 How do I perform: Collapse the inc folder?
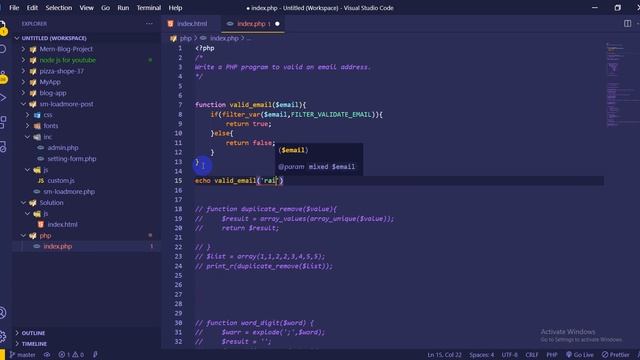point(47,137)
